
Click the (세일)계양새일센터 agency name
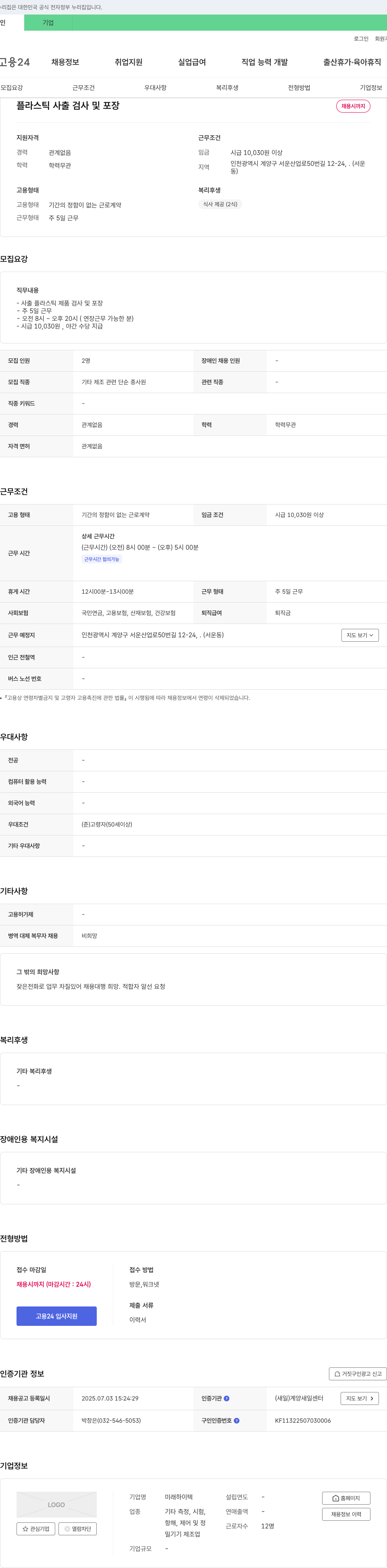point(299,1398)
